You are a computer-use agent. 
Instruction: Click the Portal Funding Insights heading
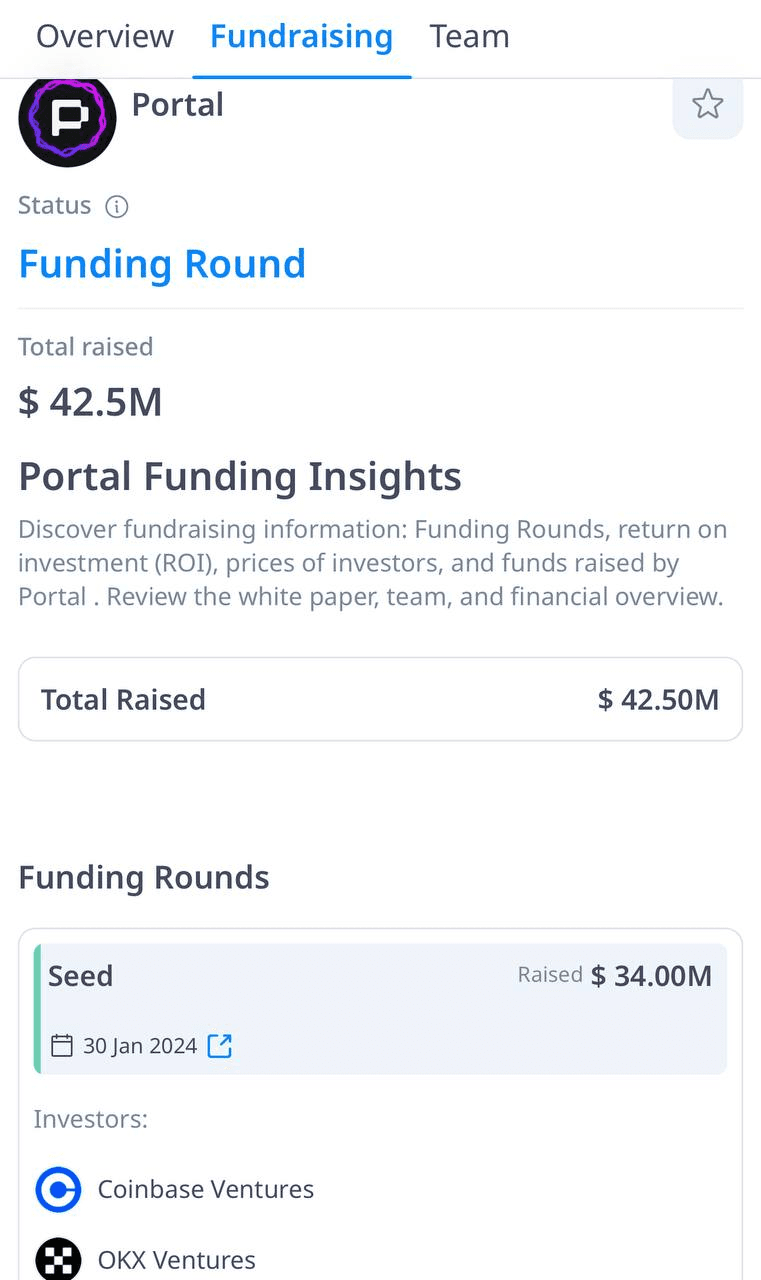pos(240,476)
